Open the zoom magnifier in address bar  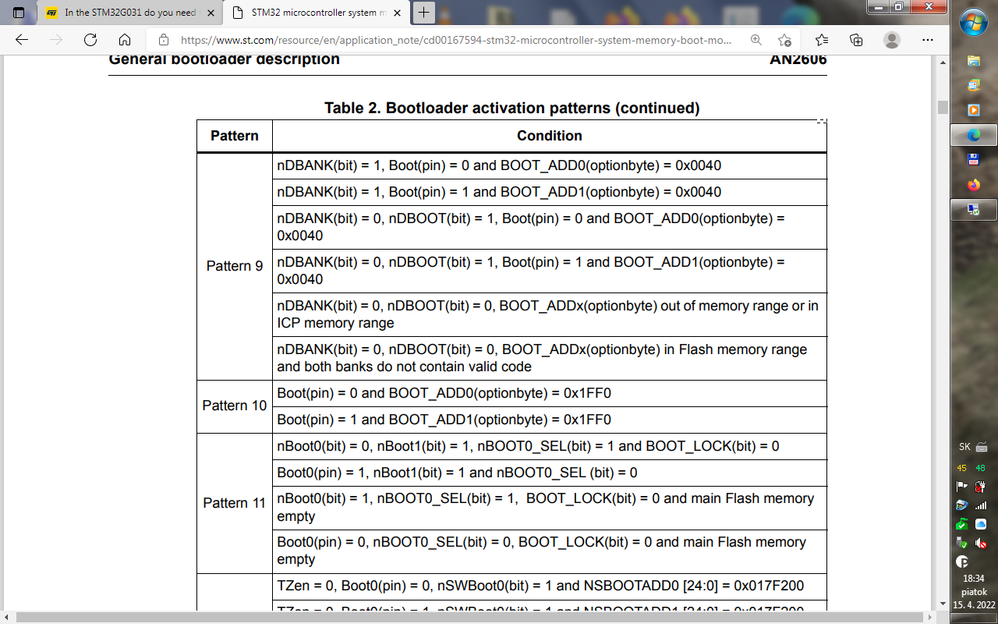pyautogui.click(x=756, y=40)
